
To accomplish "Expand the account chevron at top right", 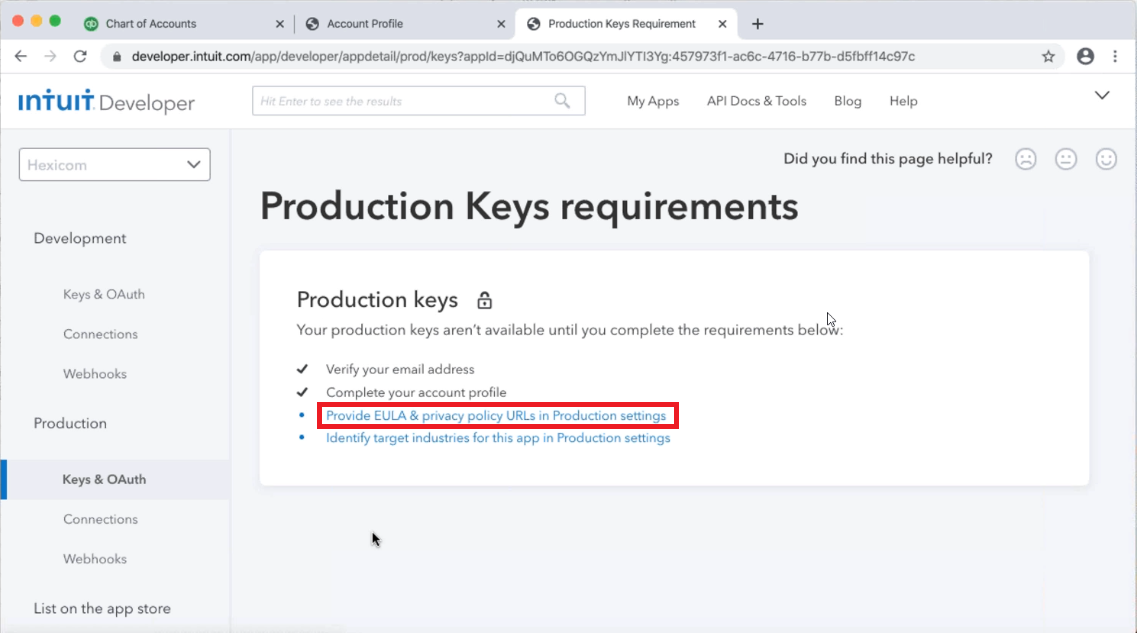I will [1102, 96].
